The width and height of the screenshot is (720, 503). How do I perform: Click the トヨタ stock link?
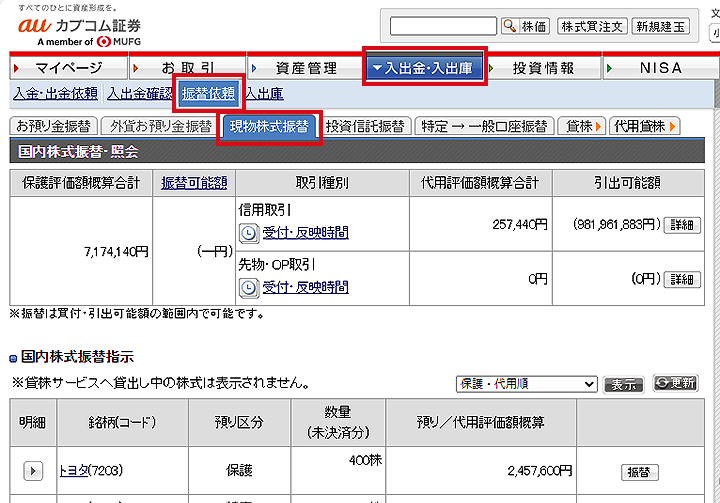tap(73, 470)
